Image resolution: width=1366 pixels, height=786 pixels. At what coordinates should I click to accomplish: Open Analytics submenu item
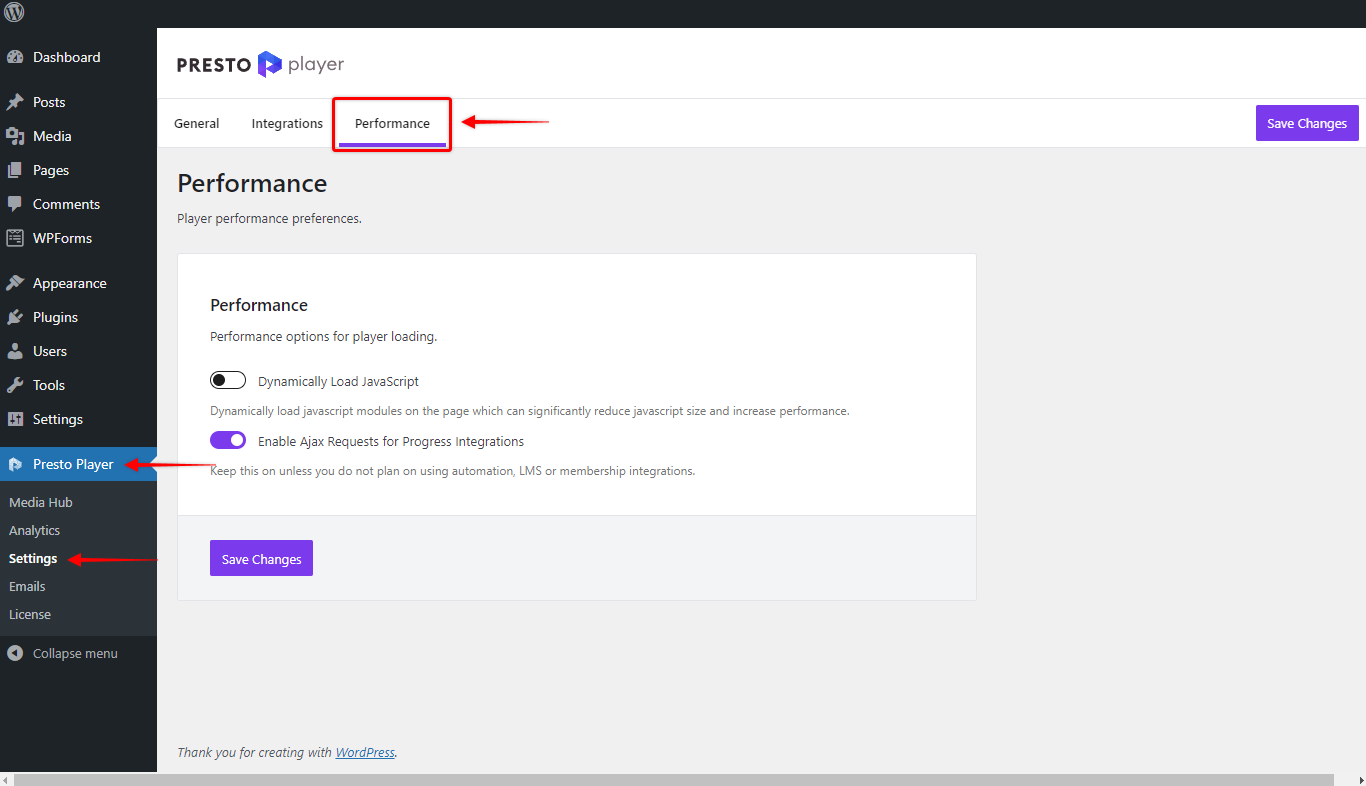click(35, 530)
